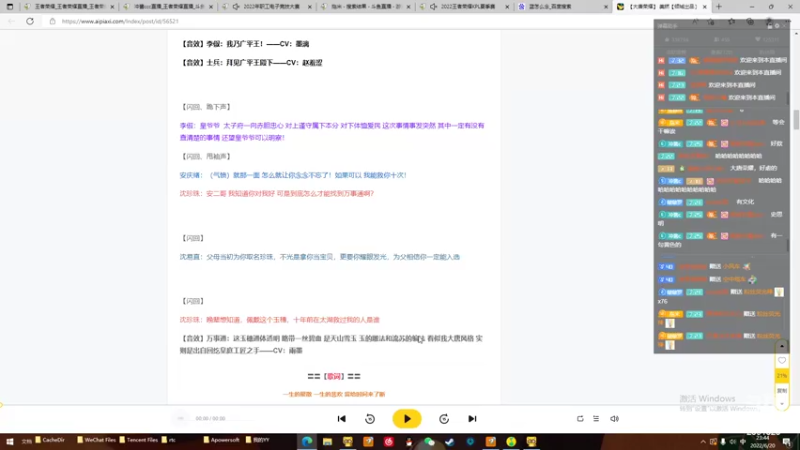The width and height of the screenshot is (800, 450).
Task: Open the WeChat Files folder on the taskbar
Action: 96,440
